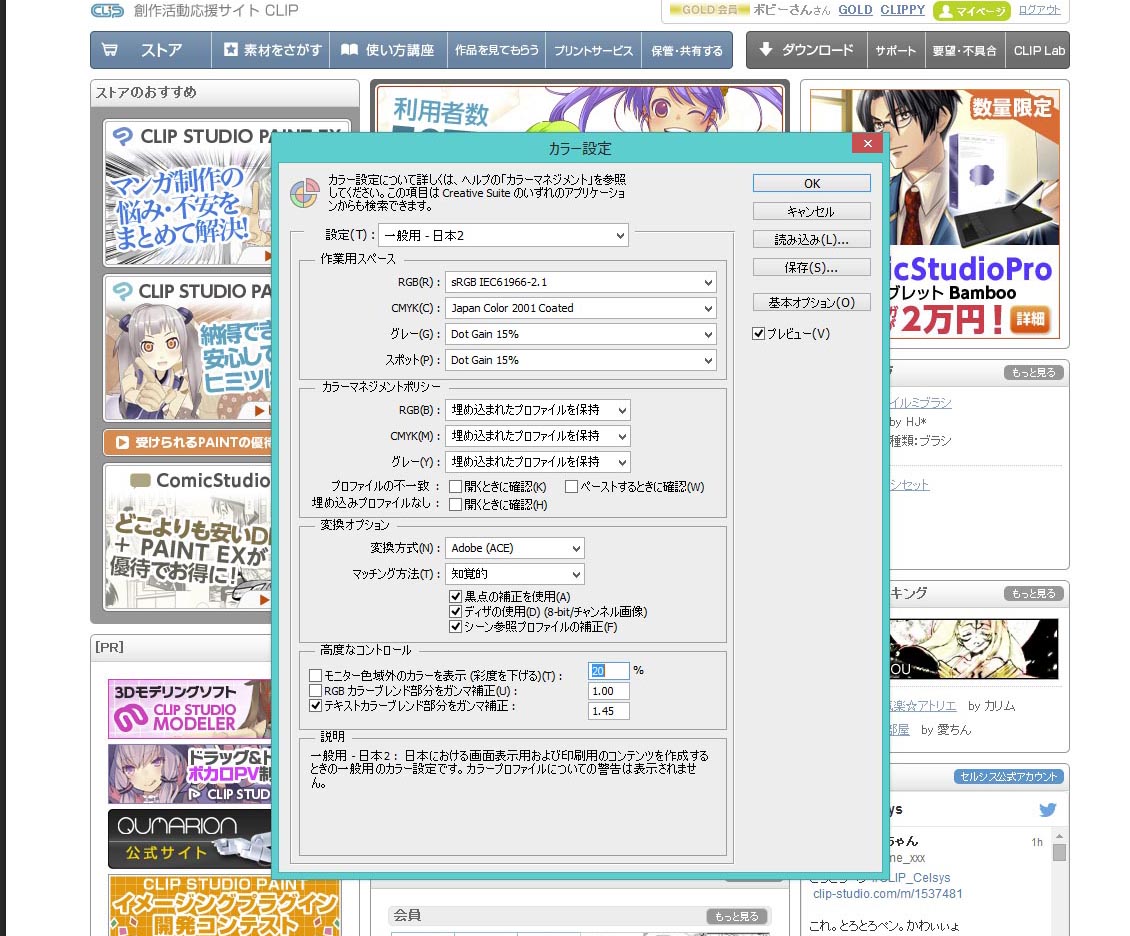Follow the clip-studio.com/m/1537481 link
1130x936 pixels.
tap(887, 893)
